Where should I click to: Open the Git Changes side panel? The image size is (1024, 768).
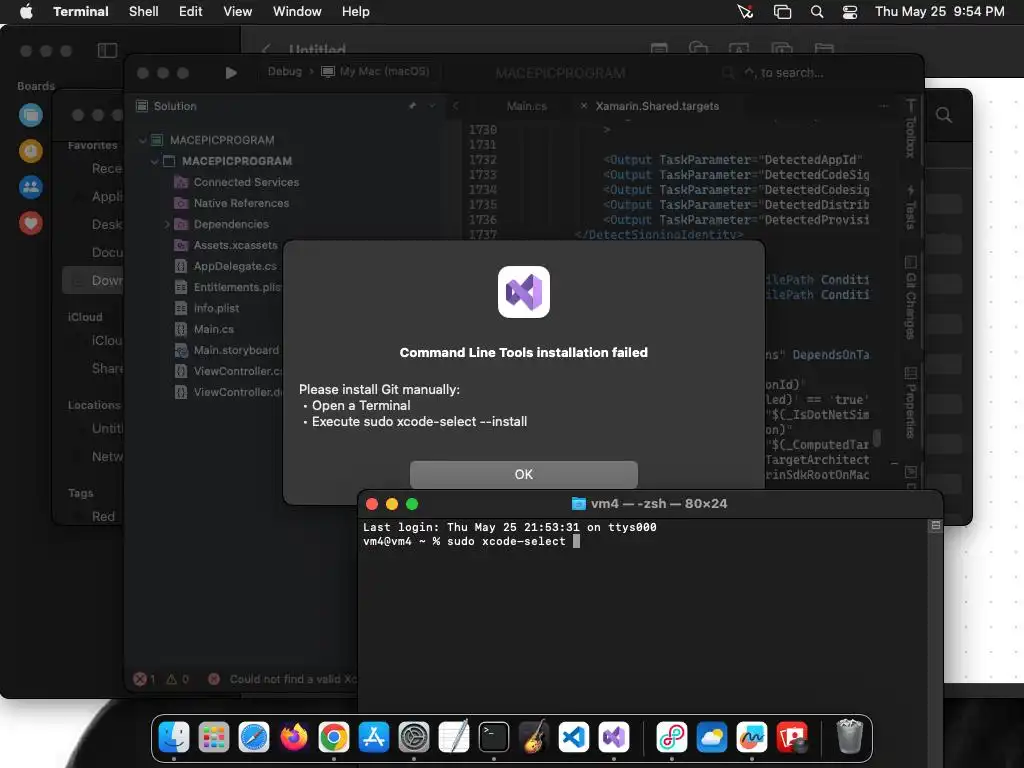[910, 298]
